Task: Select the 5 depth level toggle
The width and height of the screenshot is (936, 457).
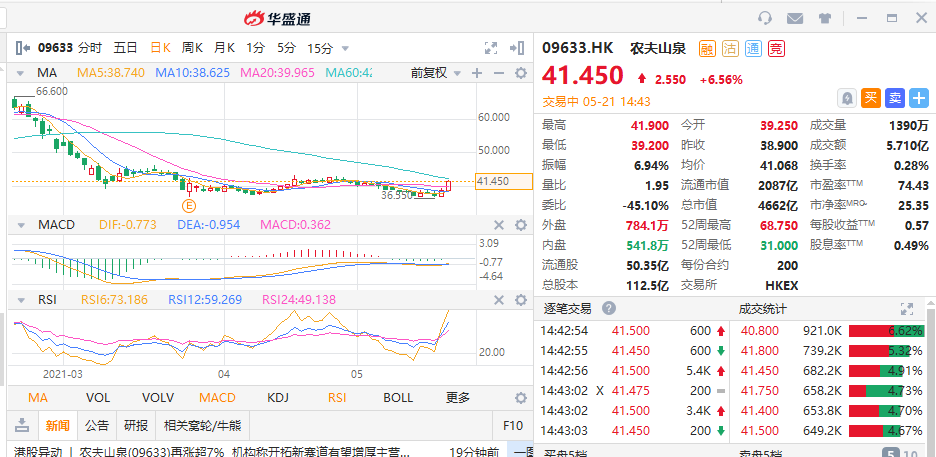Action: (890, 452)
